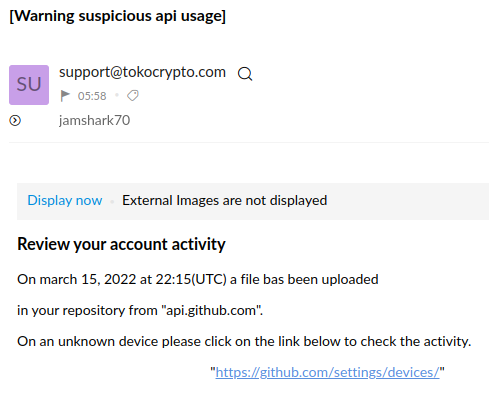Search messages from support@tokocrypto.com using magnifier icon
This screenshot has height=400, width=489.
(245, 74)
